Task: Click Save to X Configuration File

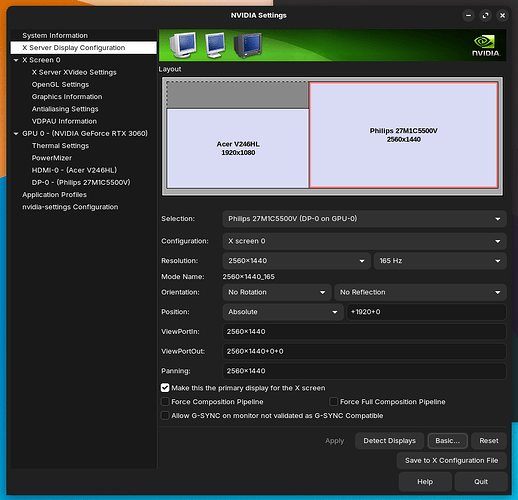Action: 451,460
